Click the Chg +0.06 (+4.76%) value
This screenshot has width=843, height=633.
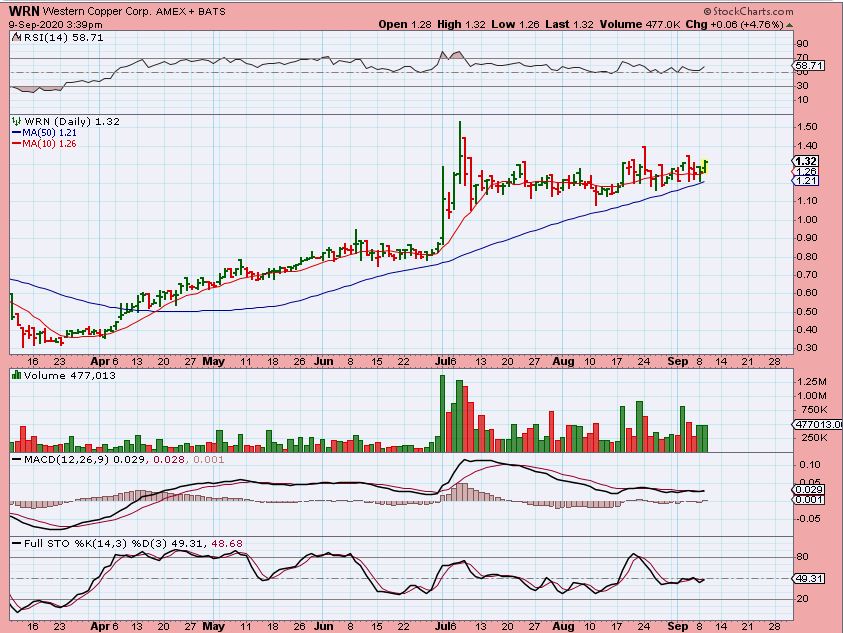(x=734, y=24)
